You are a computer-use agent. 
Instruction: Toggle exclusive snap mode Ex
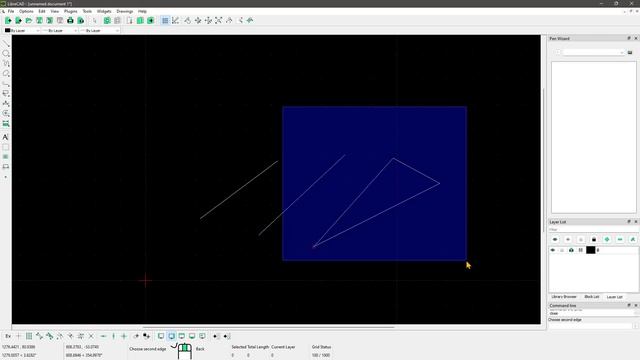(8, 336)
